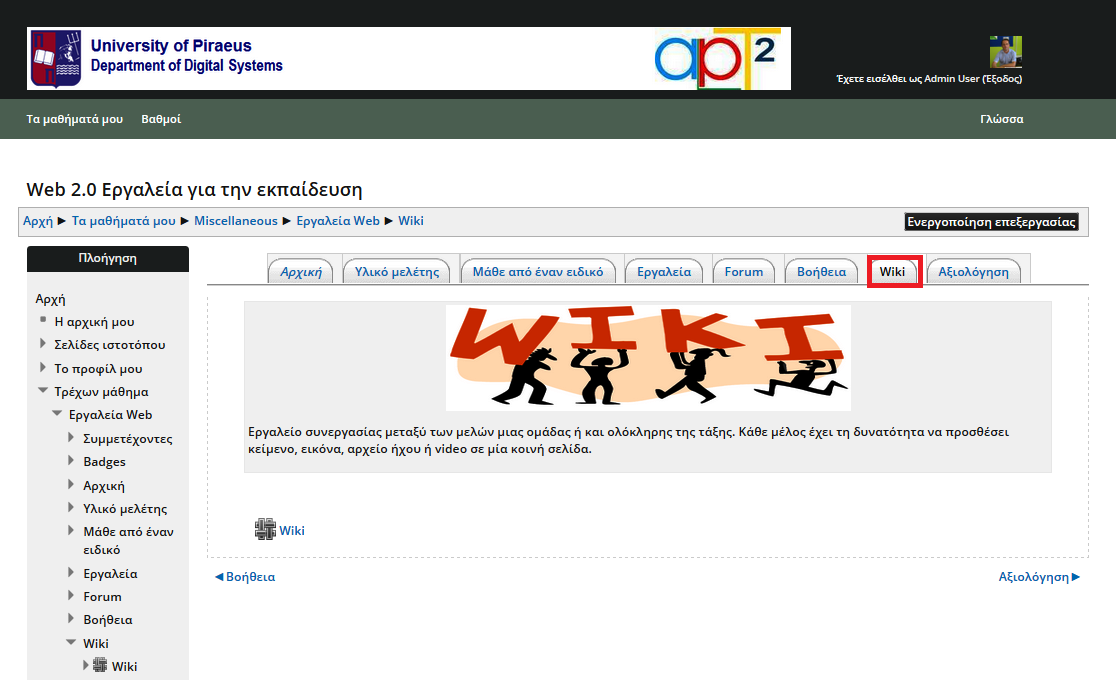Click the Wiki activity icon in content area

[x=265, y=529]
